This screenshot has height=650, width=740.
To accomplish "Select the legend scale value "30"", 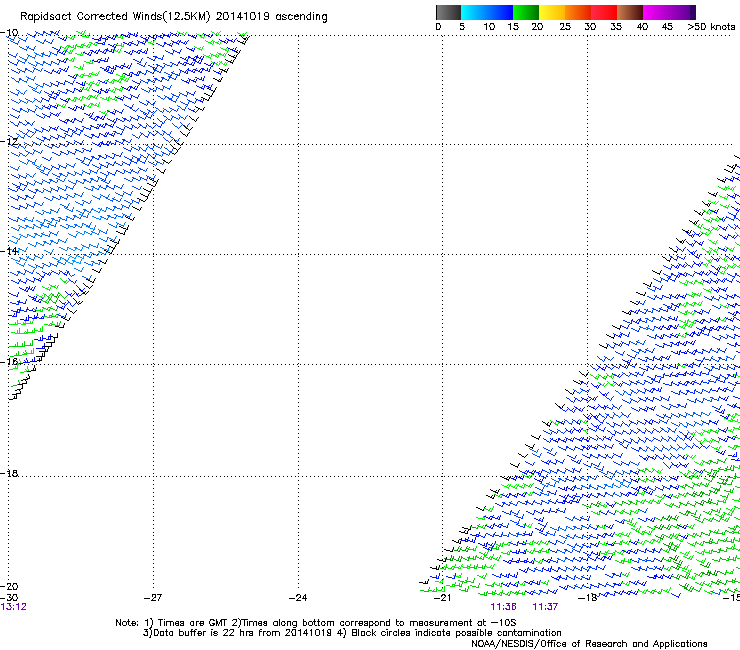I will 590,27.
